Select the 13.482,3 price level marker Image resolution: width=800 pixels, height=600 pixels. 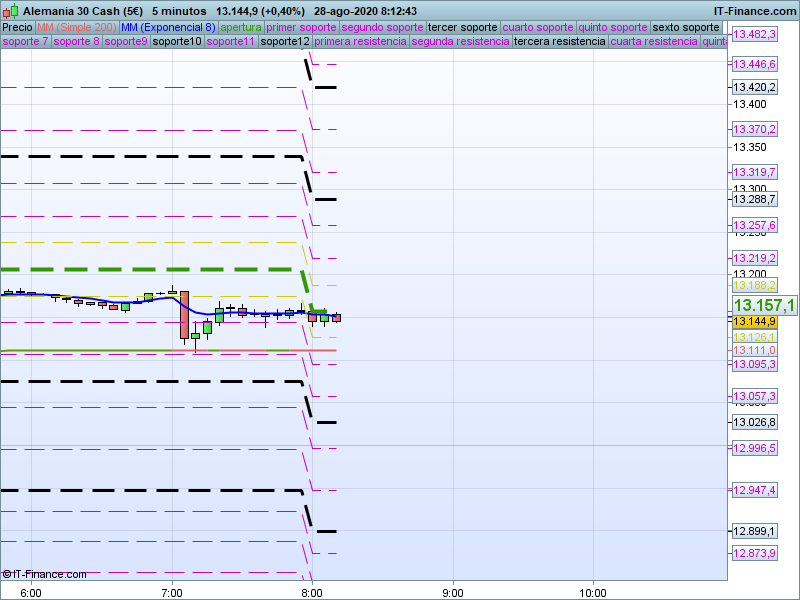pyautogui.click(x=755, y=35)
